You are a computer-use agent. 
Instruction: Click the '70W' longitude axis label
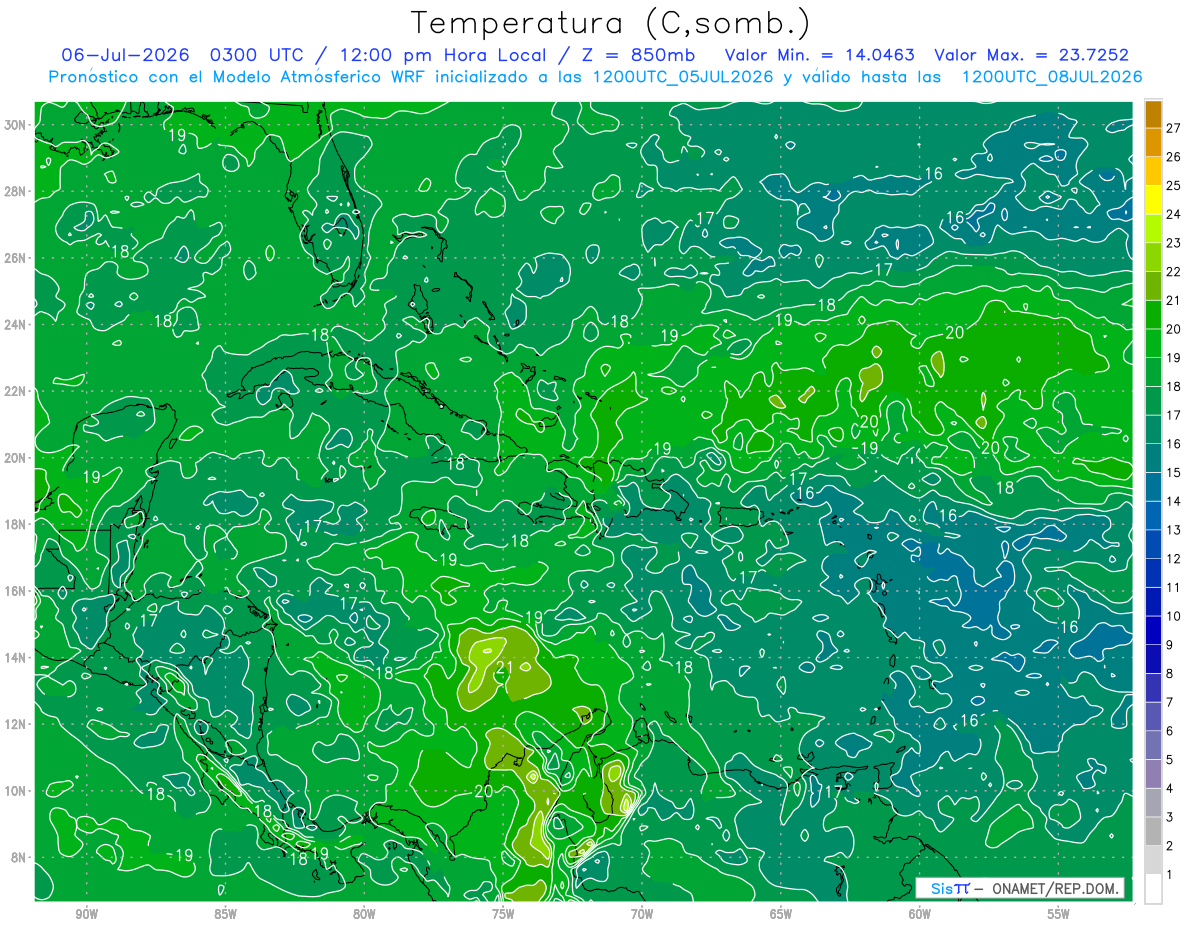click(x=642, y=915)
